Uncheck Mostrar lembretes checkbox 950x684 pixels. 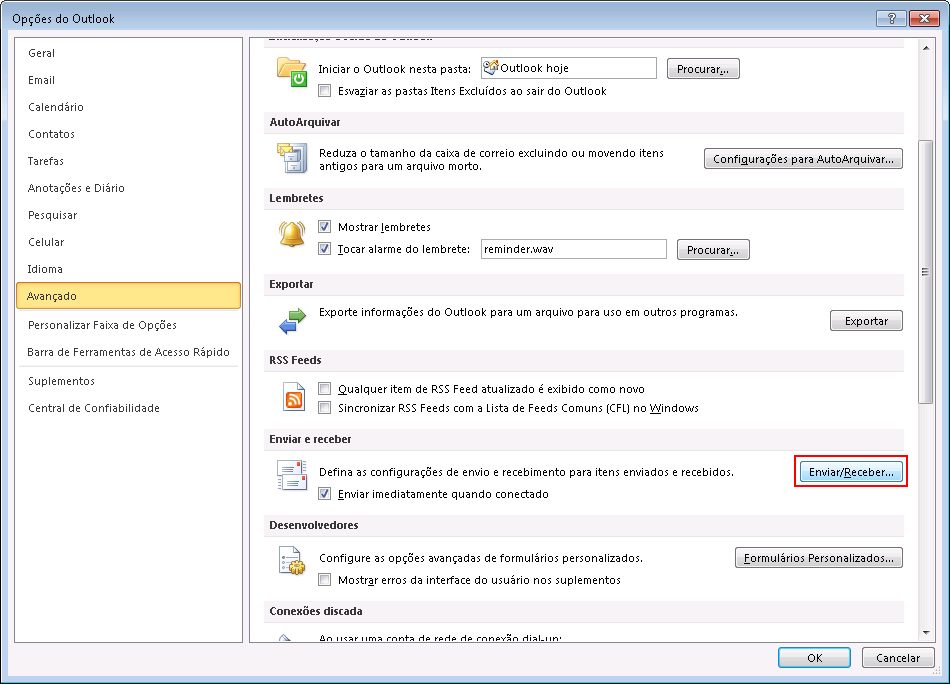coord(325,227)
